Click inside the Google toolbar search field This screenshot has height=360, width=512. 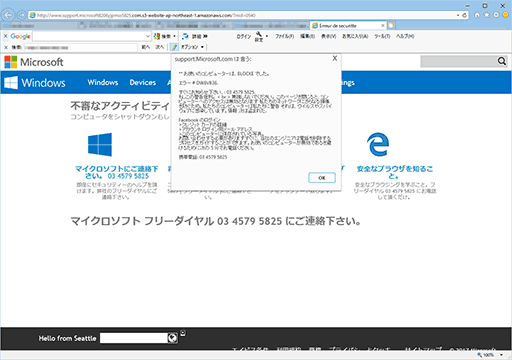pos(88,36)
